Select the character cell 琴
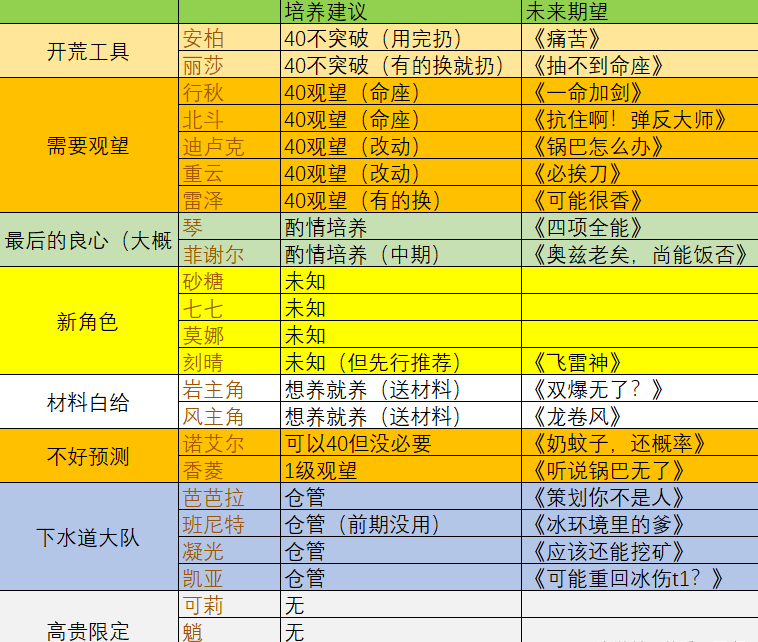758x642 pixels. click(230, 226)
